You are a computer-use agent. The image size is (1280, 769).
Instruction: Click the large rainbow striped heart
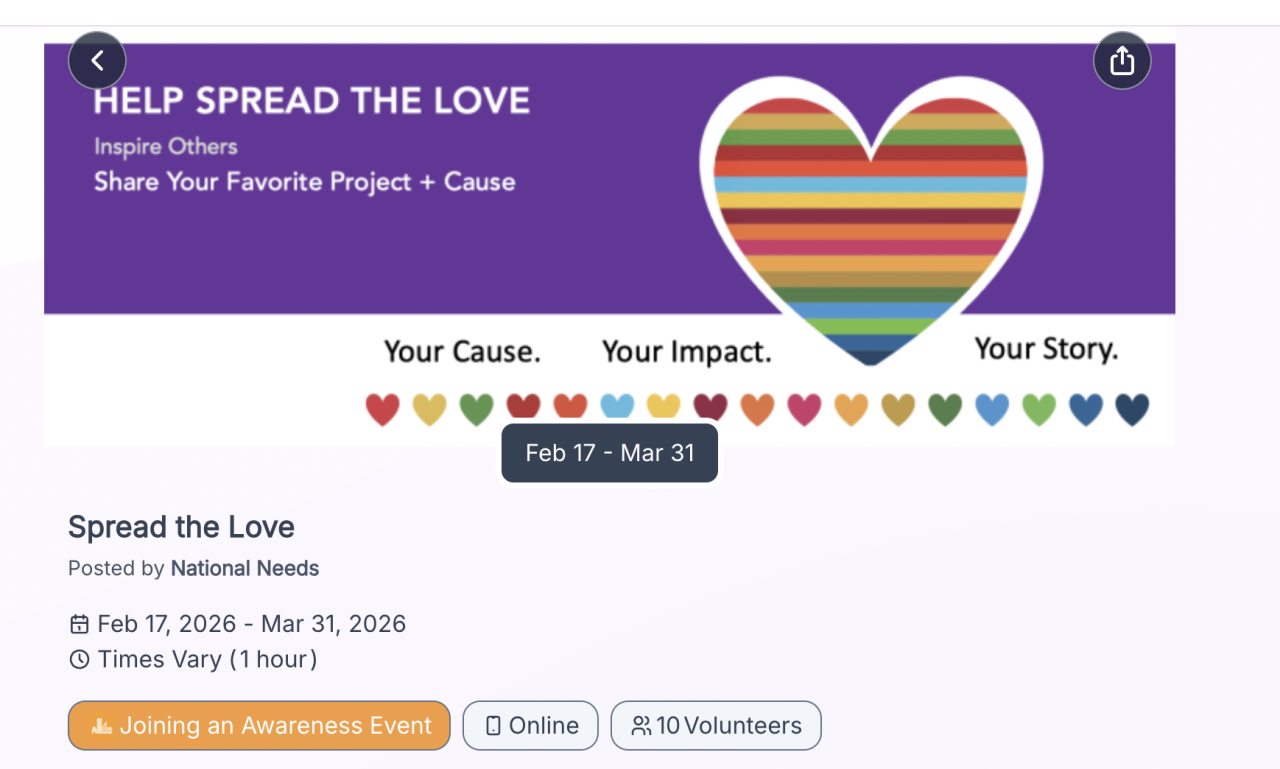pyautogui.click(x=870, y=220)
